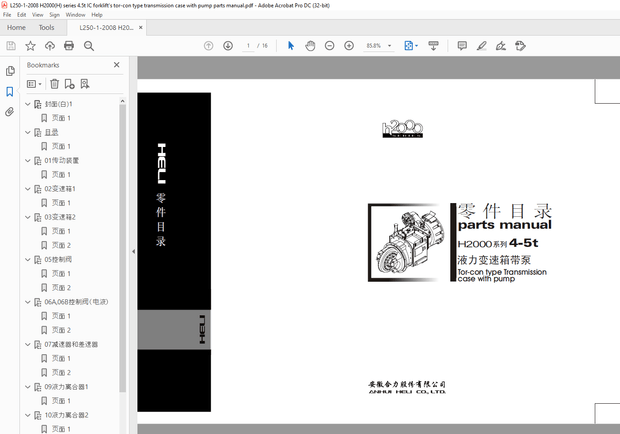Zoom out with minus icon
The height and width of the screenshot is (434, 620).
(329, 46)
